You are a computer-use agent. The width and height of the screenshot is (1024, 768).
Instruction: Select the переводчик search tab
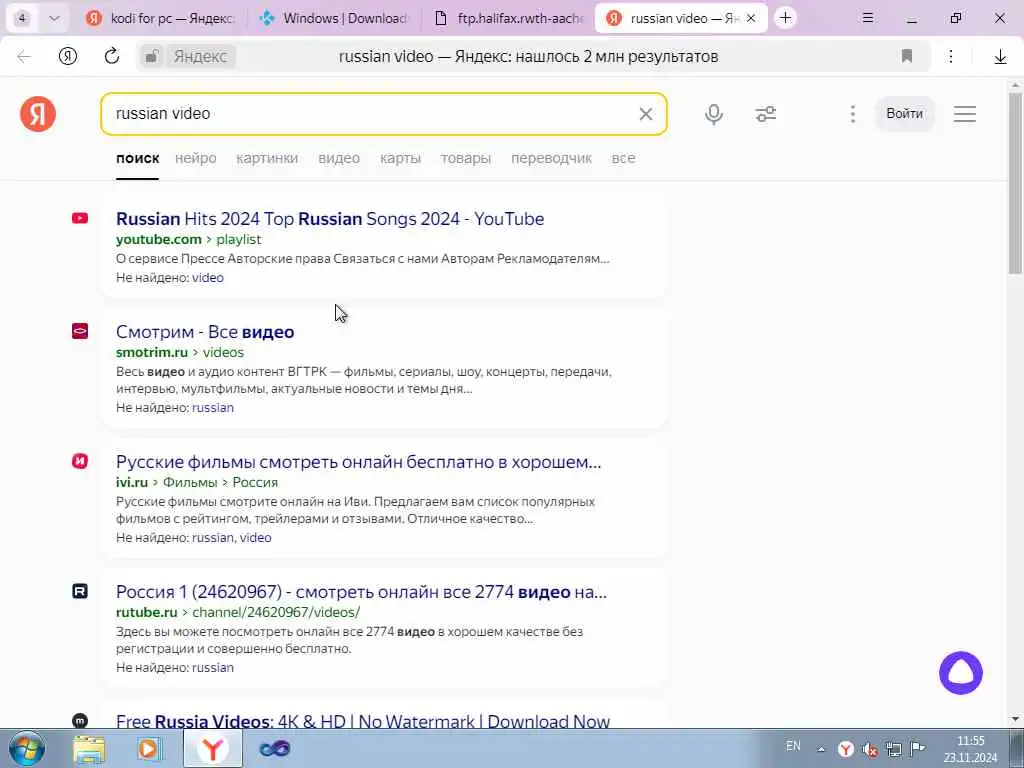(551, 158)
